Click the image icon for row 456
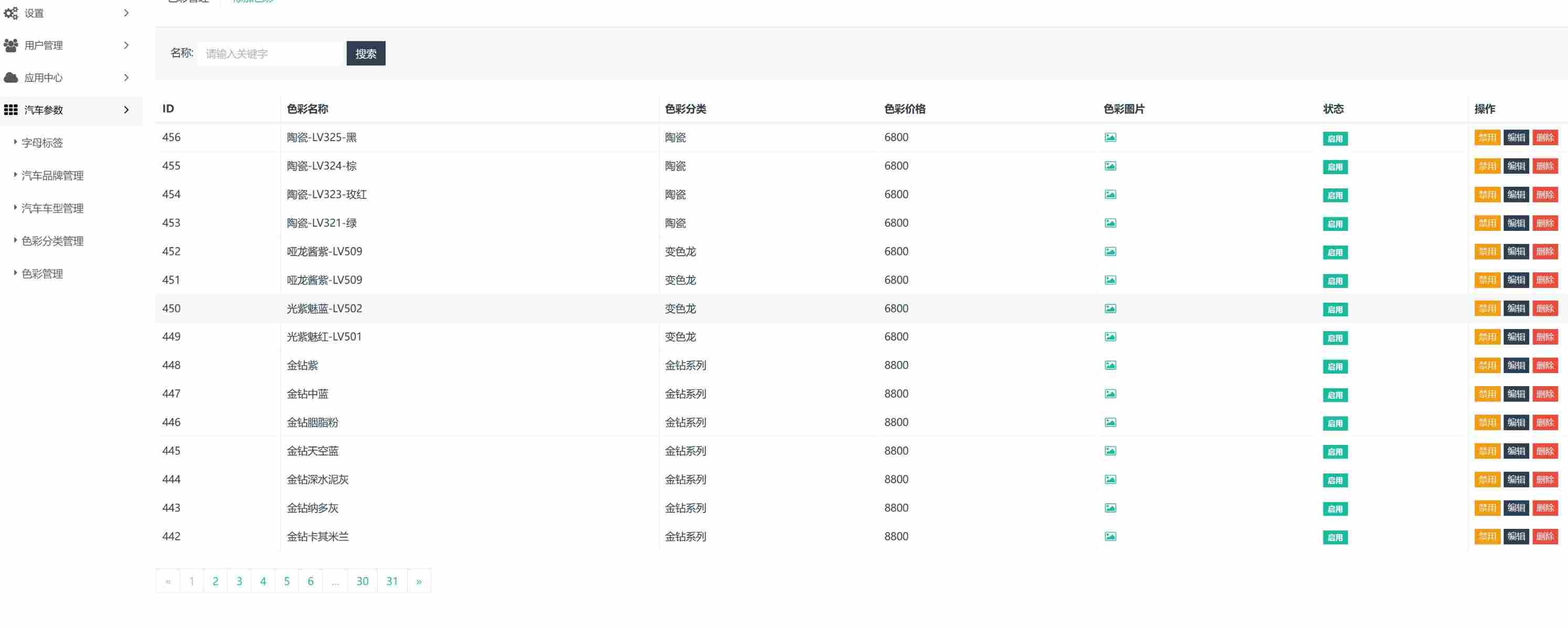1568x628 pixels. 1110,137
